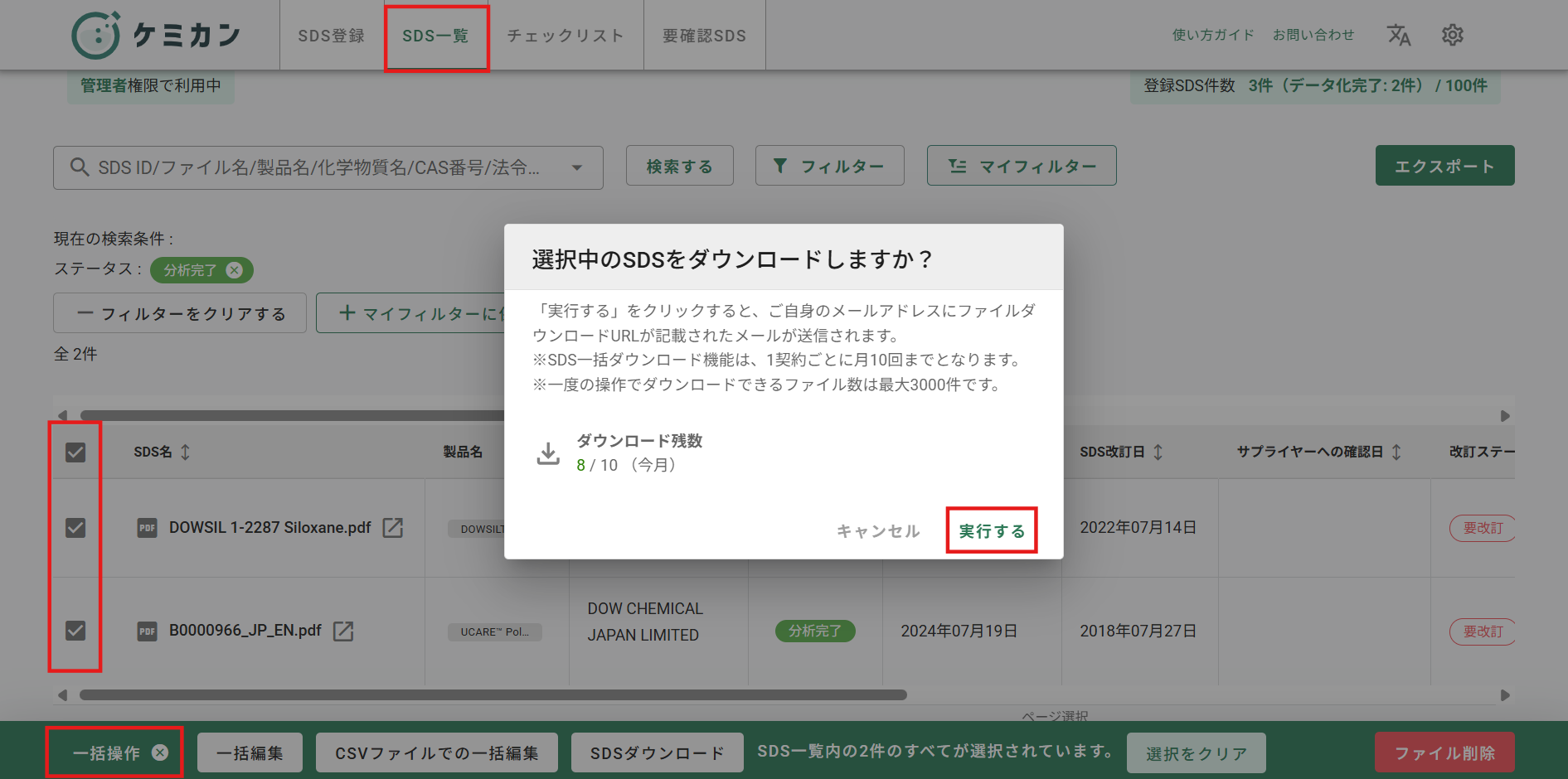Switch to the SDS一覧 tab
Viewport: 1568px width, 779px height.
[x=436, y=36]
